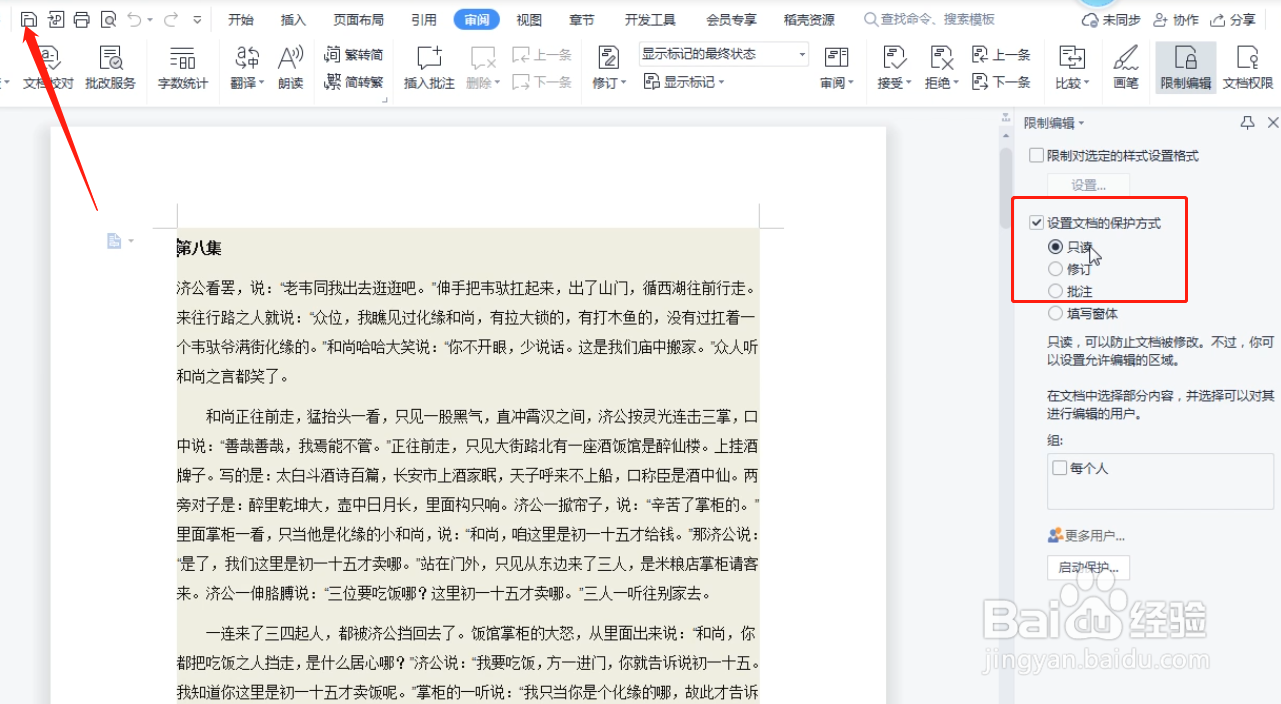Click the page icon left of 第八集
The height and width of the screenshot is (704, 1281).
pyautogui.click(x=114, y=240)
